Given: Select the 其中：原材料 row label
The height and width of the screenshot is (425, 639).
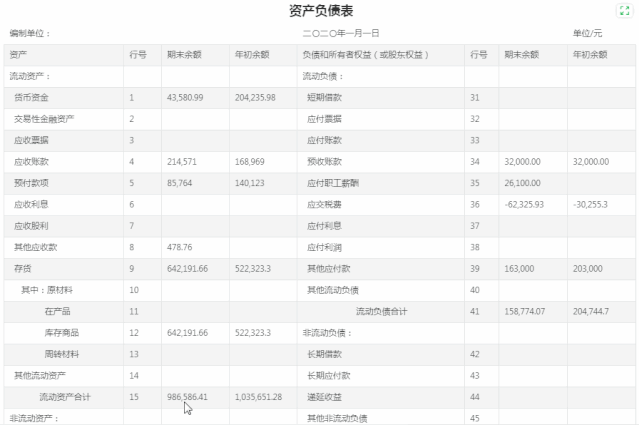Looking at the screenshot, I should point(47,290).
